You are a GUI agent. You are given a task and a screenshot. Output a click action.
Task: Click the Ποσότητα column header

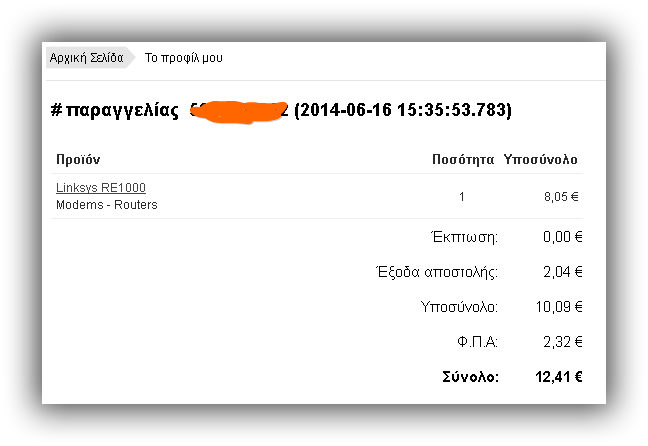(463, 160)
